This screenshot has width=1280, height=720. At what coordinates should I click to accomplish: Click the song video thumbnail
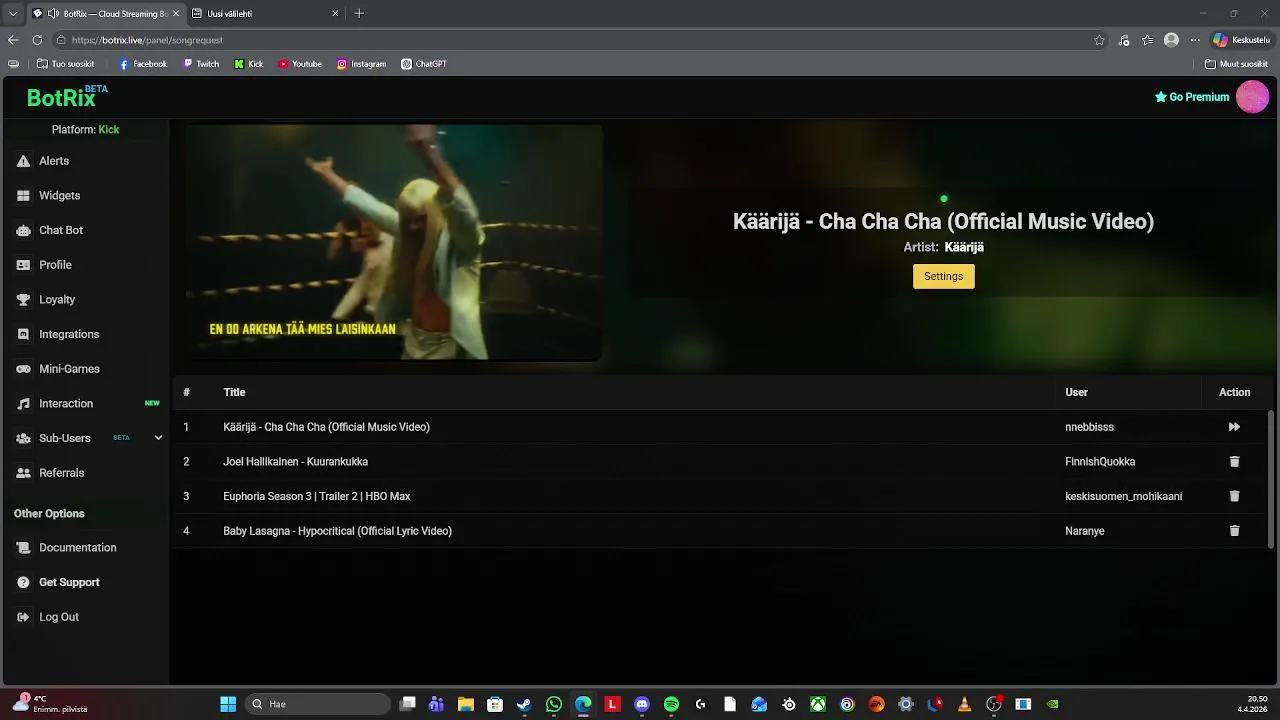point(394,242)
